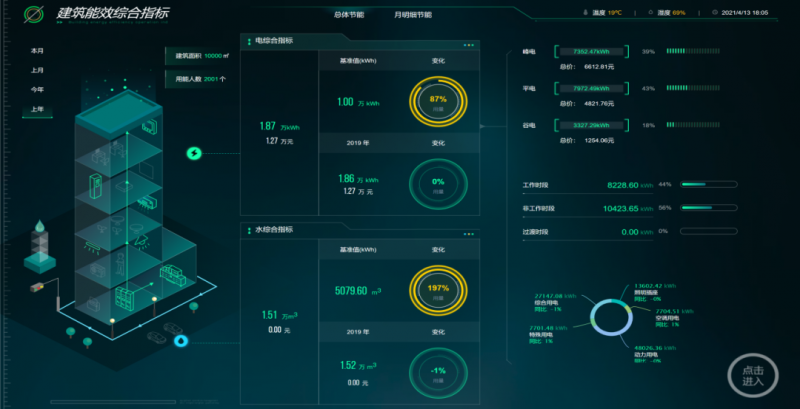The image size is (800, 409).
Task: Switch to the 总体节能 tab
Action: (x=348, y=15)
